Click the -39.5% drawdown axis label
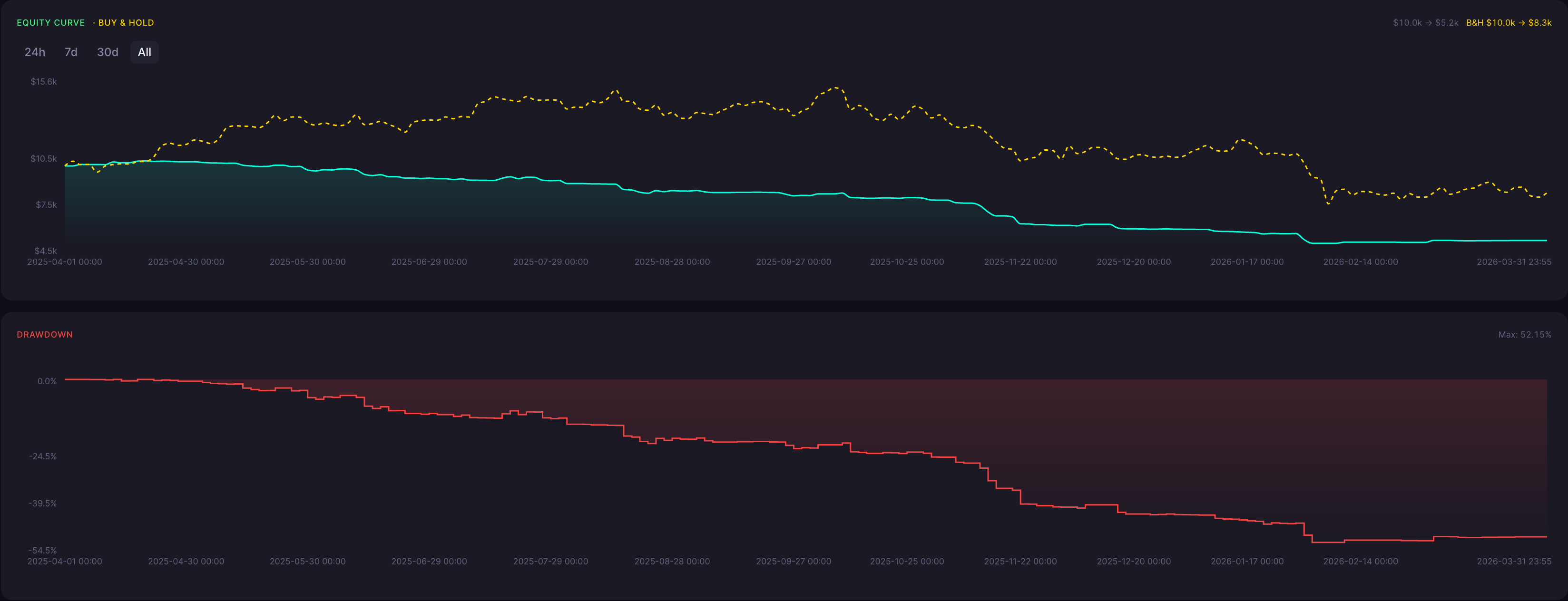Viewport: 1568px width, 601px height. (x=43, y=504)
